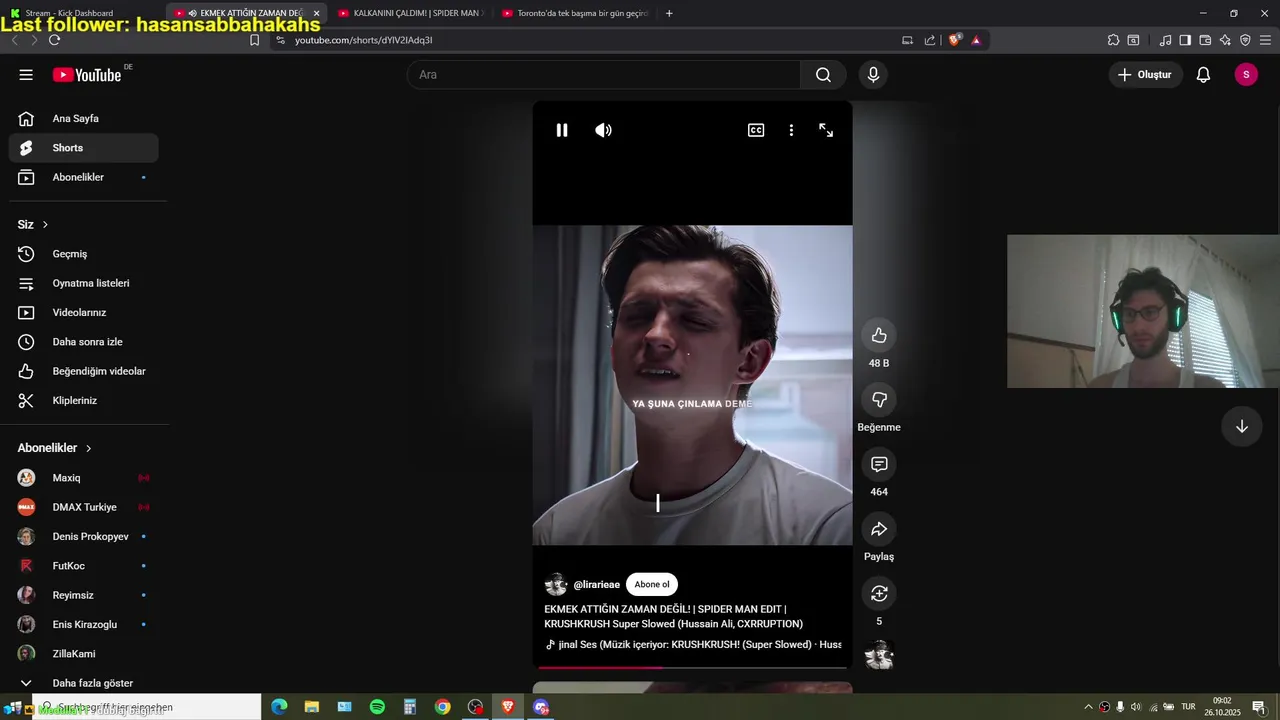
Task: Open a new browser tab
Action: (669, 13)
